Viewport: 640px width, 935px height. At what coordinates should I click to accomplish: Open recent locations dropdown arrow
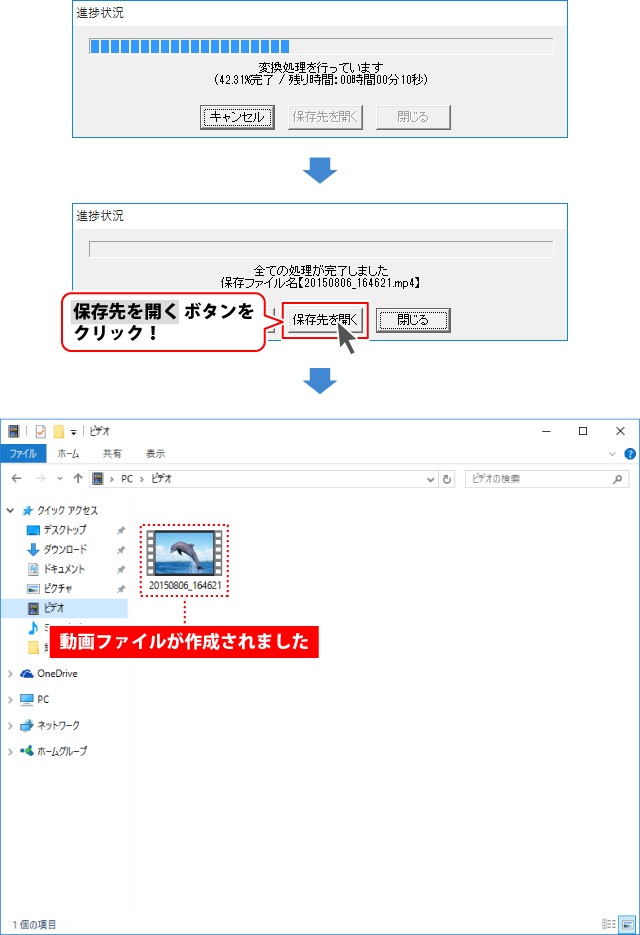tap(60, 478)
